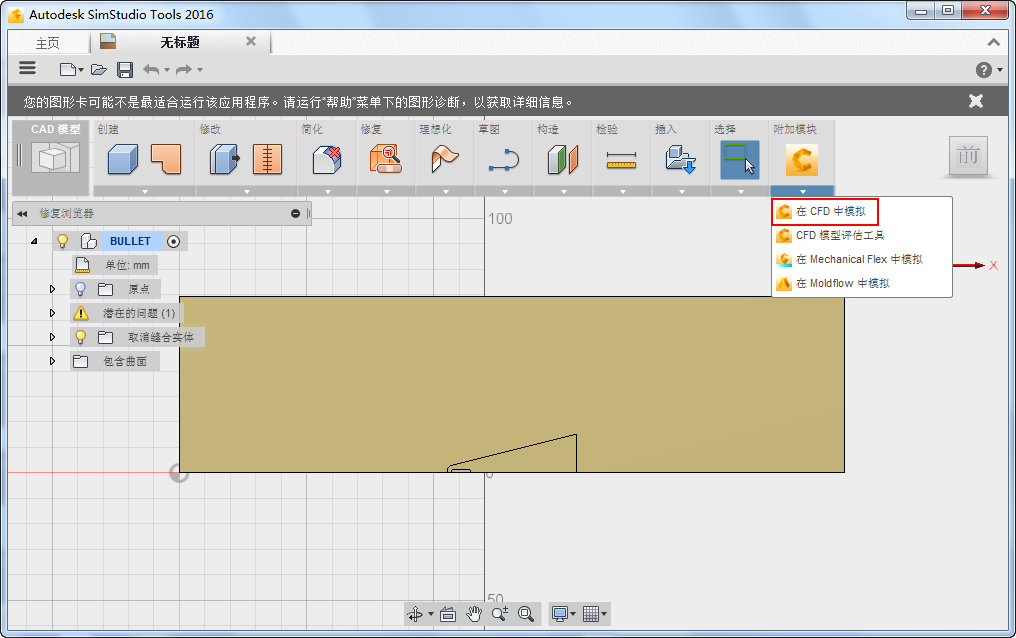Toggle unstitched bodies folder light bulb
The image size is (1016, 638).
pyautogui.click(x=80, y=337)
